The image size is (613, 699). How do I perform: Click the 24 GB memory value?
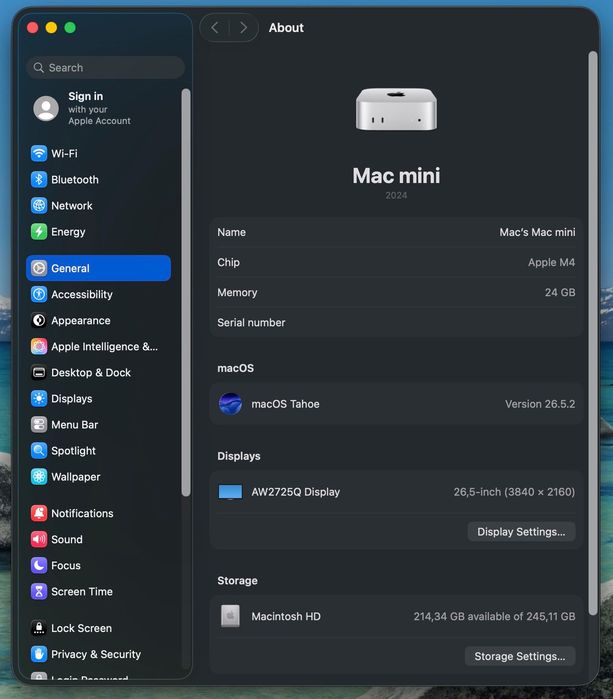[560, 292]
